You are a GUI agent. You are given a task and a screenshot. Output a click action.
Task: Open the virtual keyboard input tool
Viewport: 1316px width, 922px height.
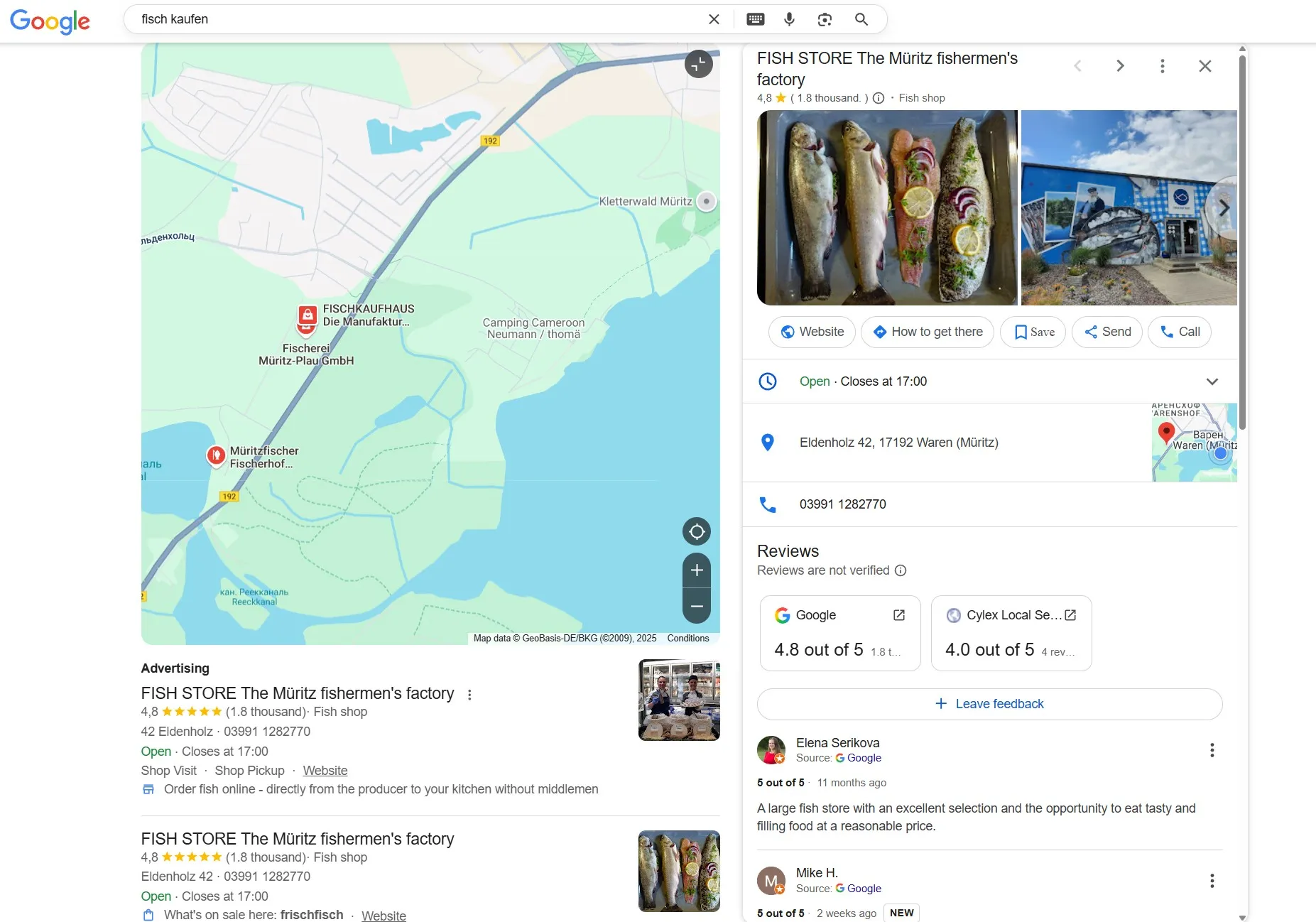coord(756,19)
